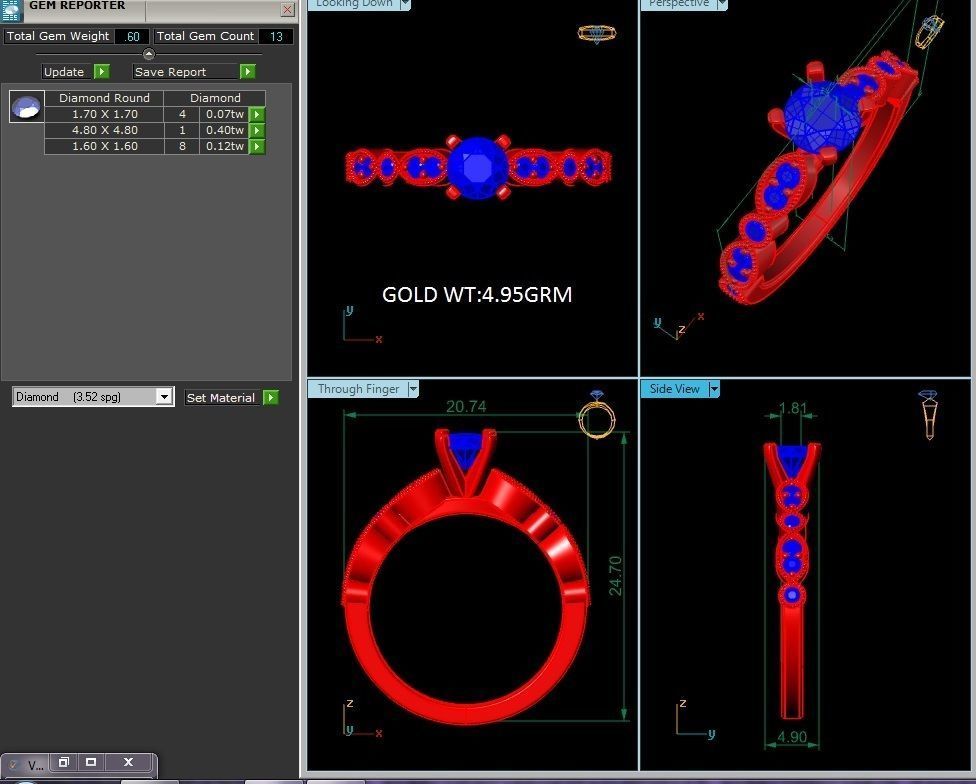The image size is (976, 784).
Task: Open the Diamond (3.52 spg) material dropdown
Action: (164, 396)
